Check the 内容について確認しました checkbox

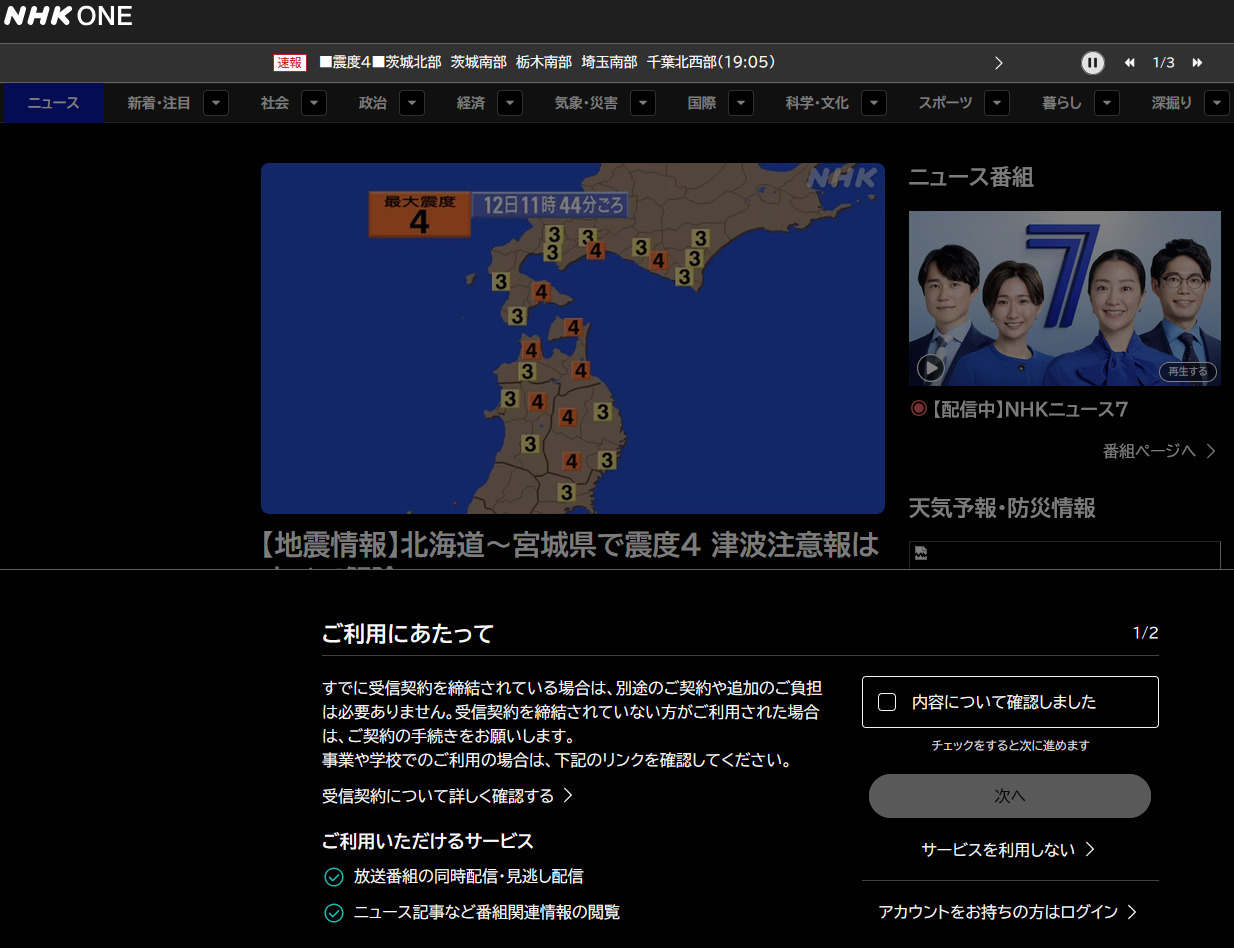(x=887, y=702)
